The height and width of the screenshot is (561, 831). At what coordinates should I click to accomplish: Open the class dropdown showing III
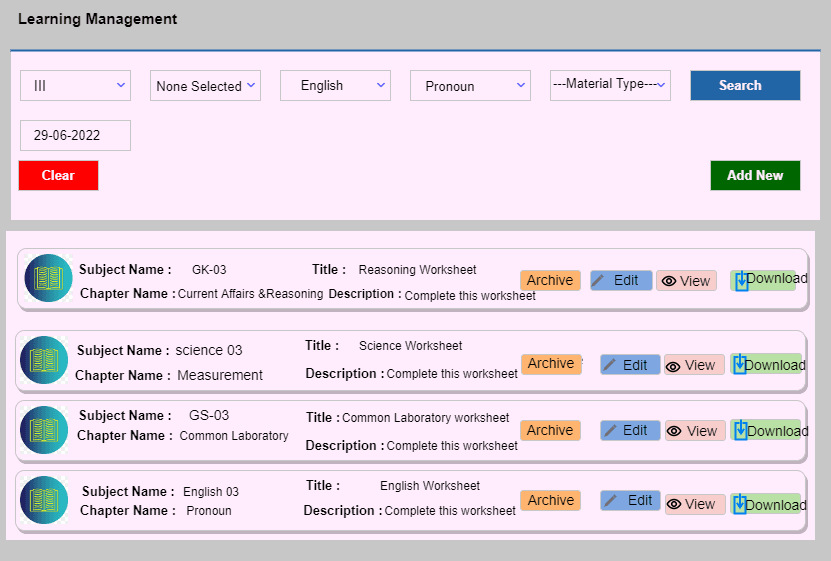click(x=75, y=85)
